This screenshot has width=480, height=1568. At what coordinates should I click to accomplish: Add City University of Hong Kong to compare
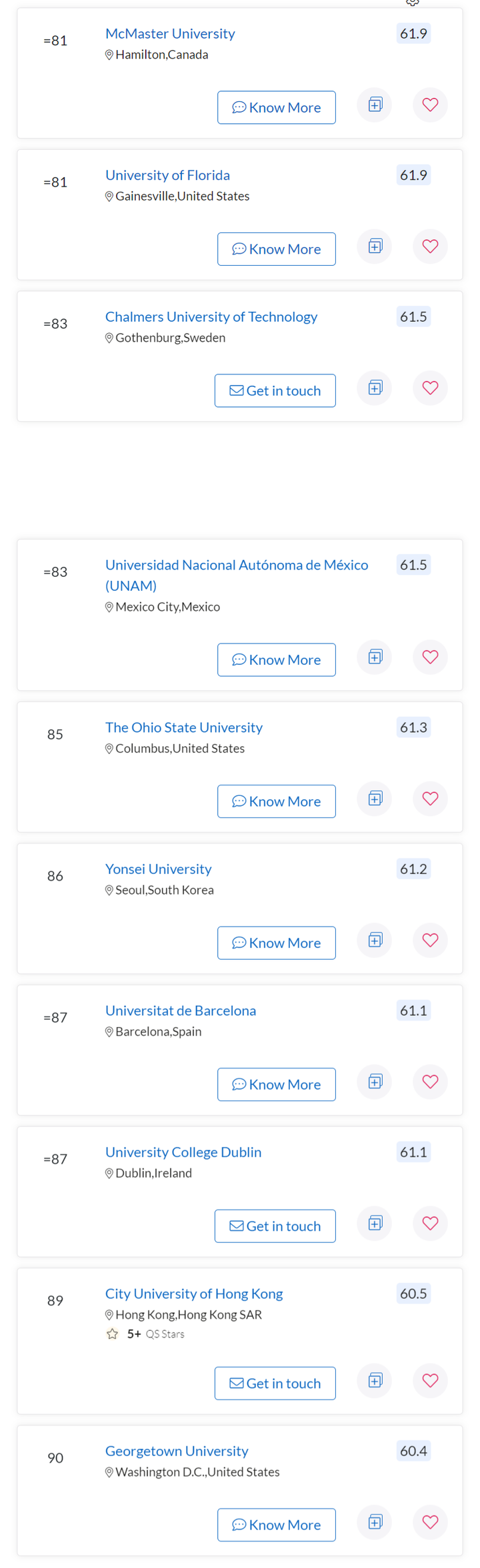click(375, 1380)
